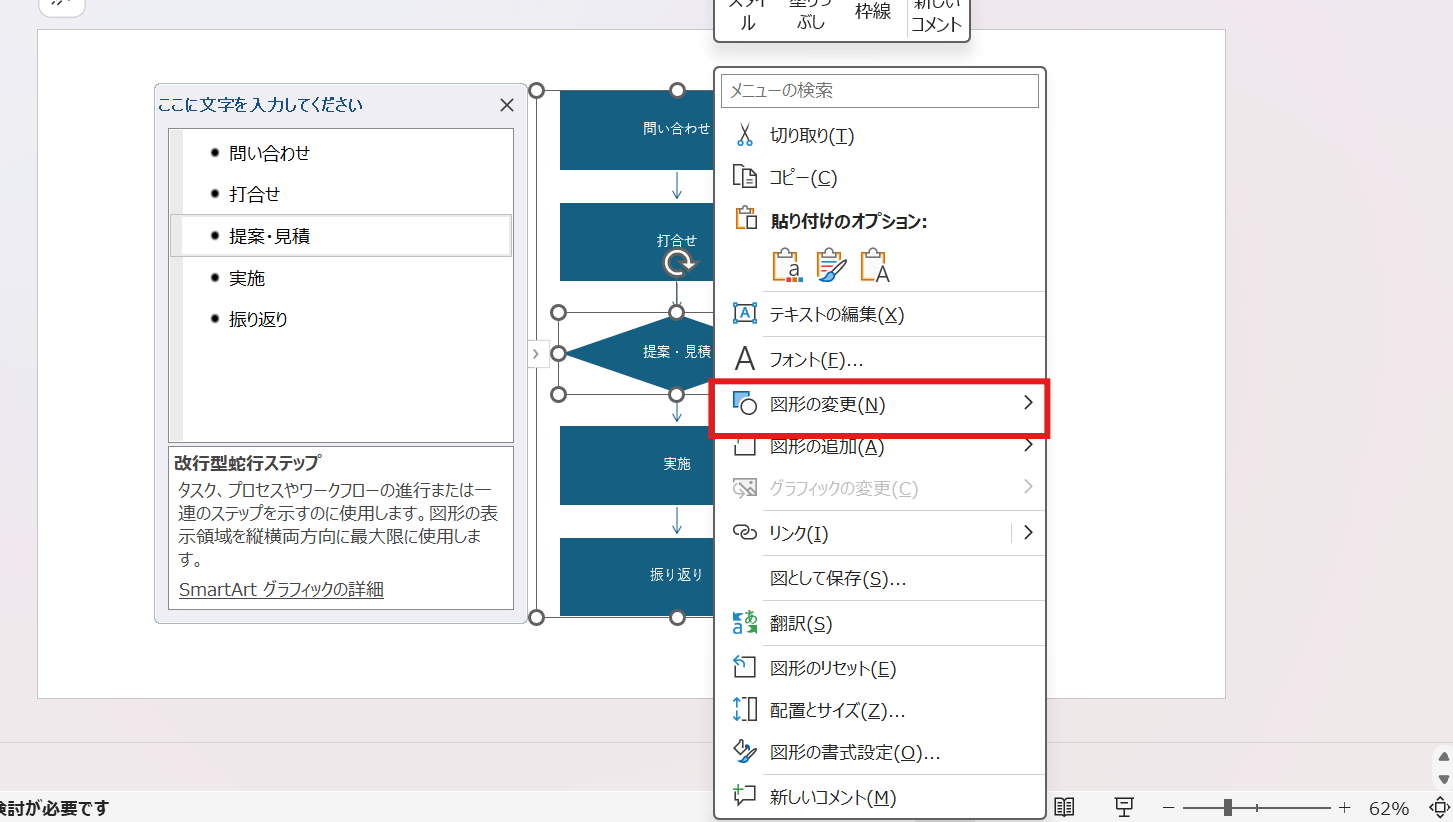The width and height of the screenshot is (1453, 822).
Task: Collapse the SmartArt text pane chevron
Action: coord(536,353)
